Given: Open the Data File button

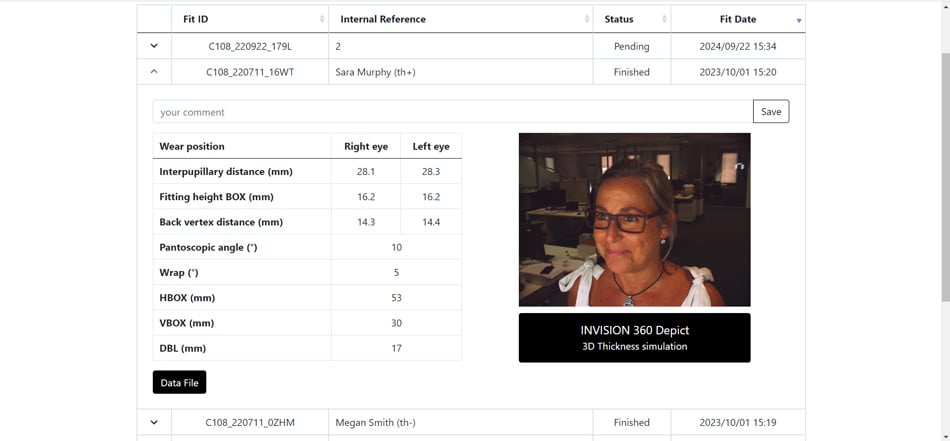Looking at the screenshot, I should (179, 383).
